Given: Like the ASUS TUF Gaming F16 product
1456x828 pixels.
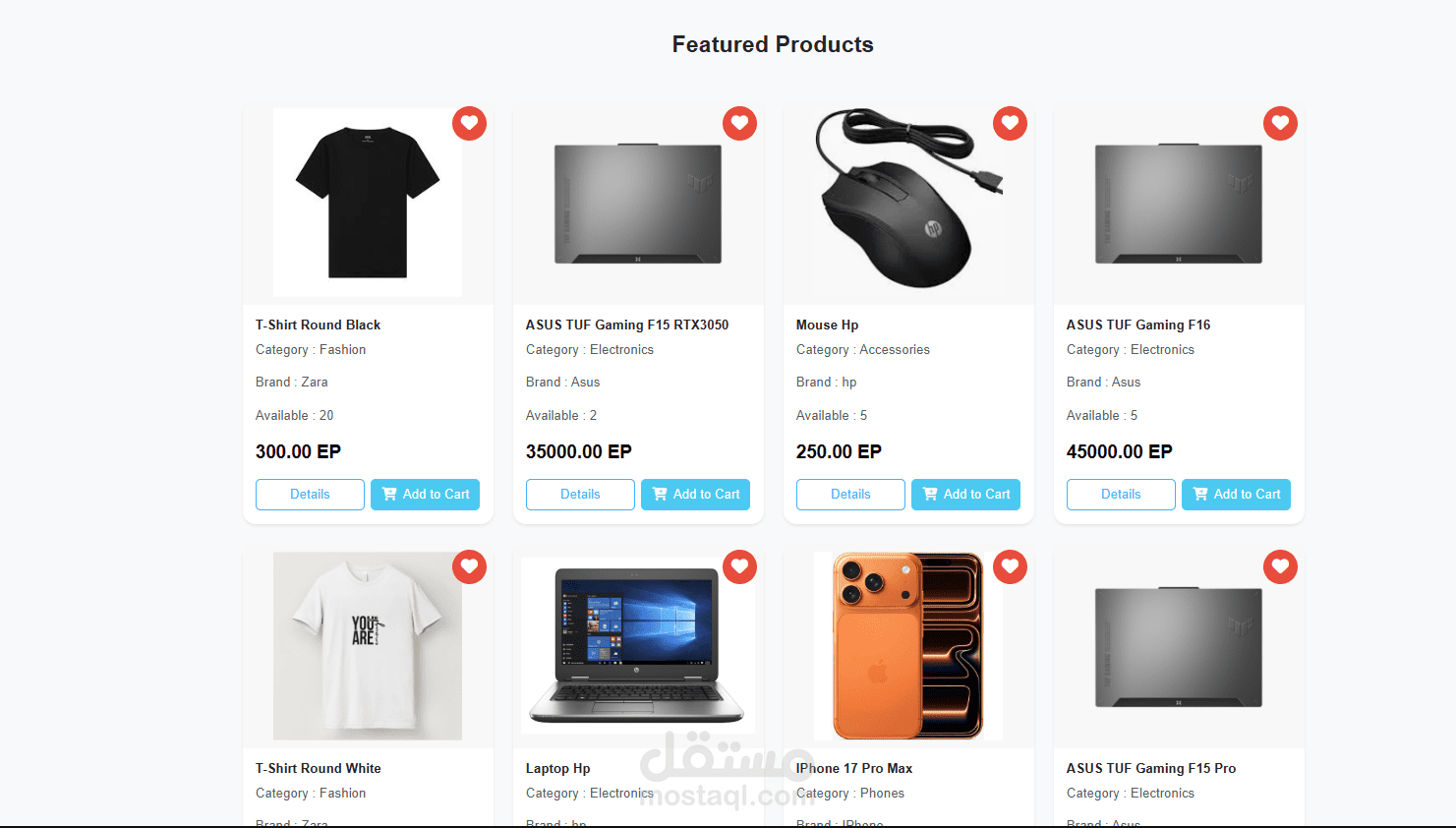Looking at the screenshot, I should pyautogui.click(x=1280, y=123).
